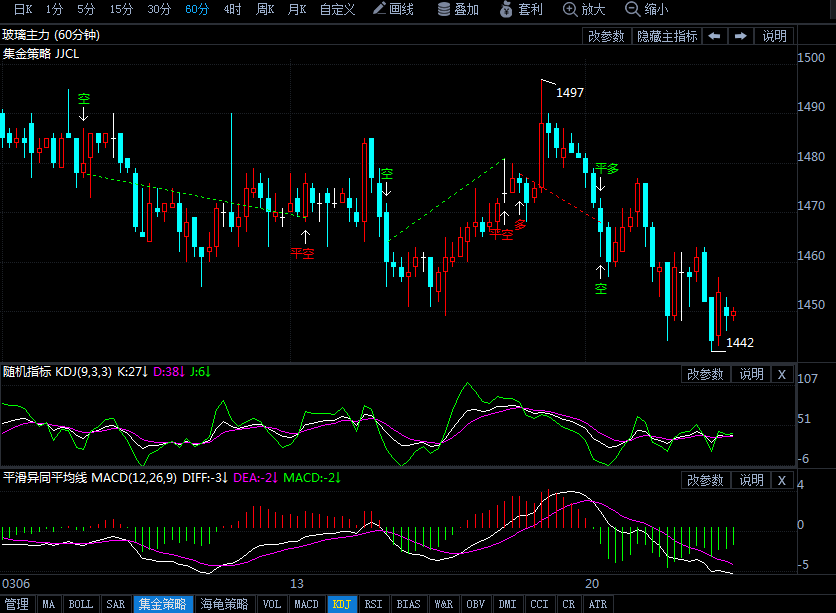The width and height of the screenshot is (836, 613).
Task: Open the 自定义 custom period option
Action: (x=337, y=9)
